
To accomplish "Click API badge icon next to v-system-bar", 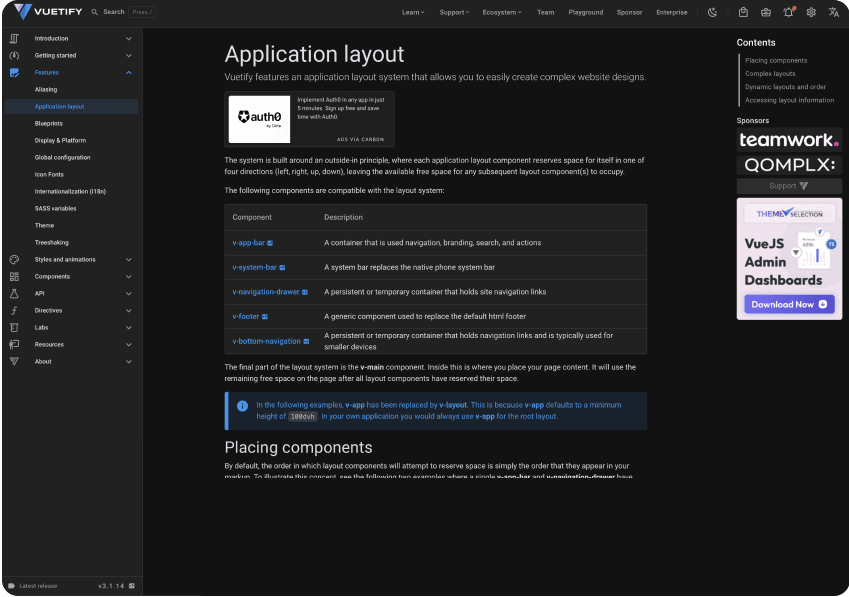I will [x=282, y=267].
